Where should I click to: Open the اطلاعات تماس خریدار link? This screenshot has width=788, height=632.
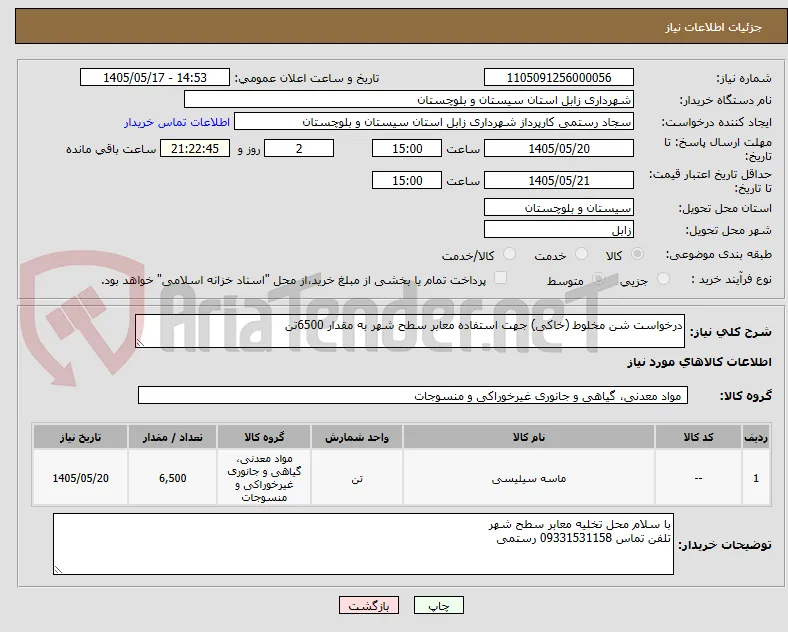(177, 122)
